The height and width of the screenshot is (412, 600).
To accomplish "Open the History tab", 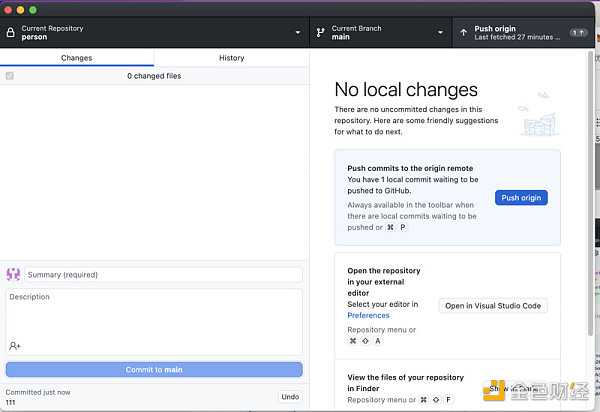I will [231, 58].
